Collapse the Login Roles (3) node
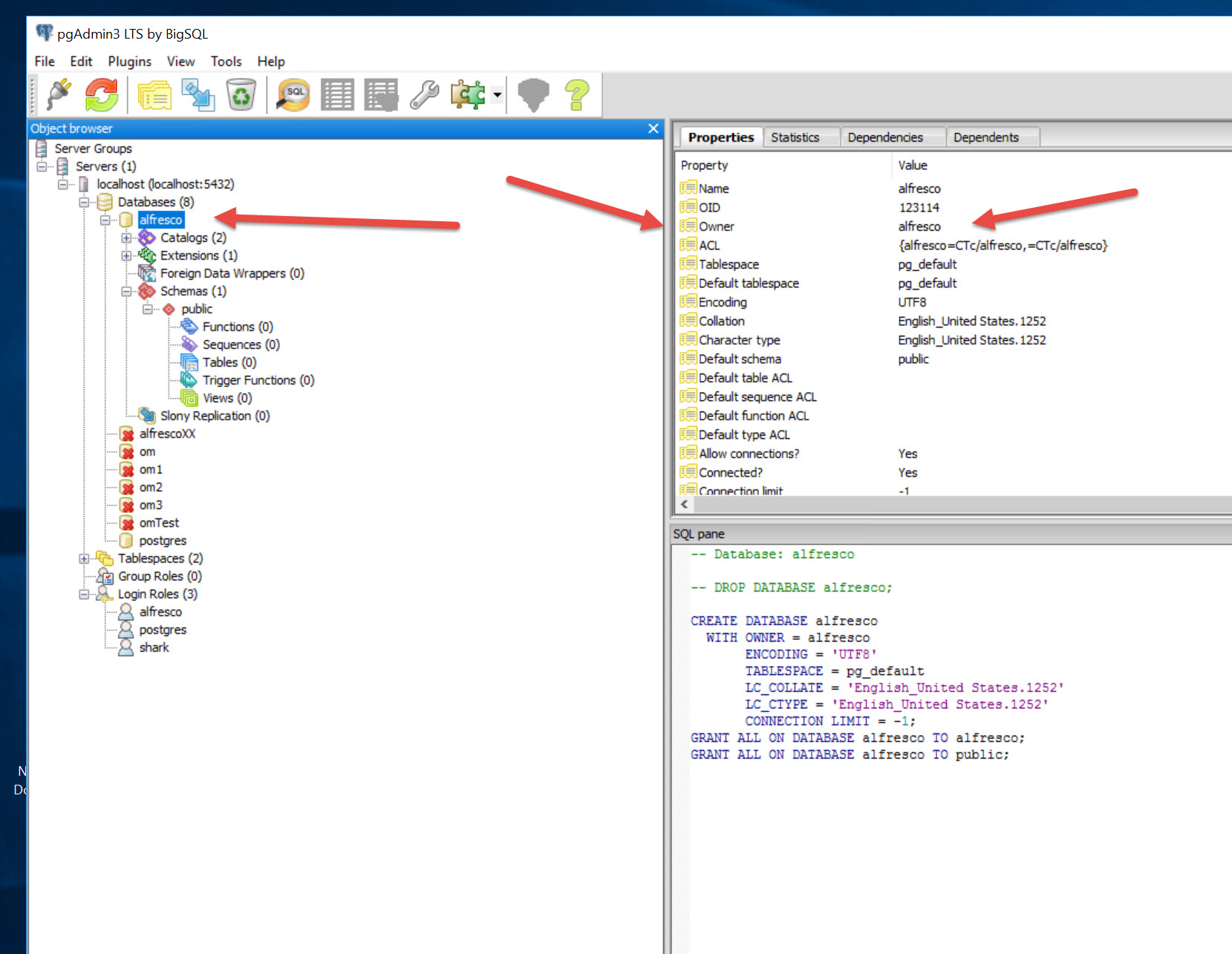 click(84, 595)
